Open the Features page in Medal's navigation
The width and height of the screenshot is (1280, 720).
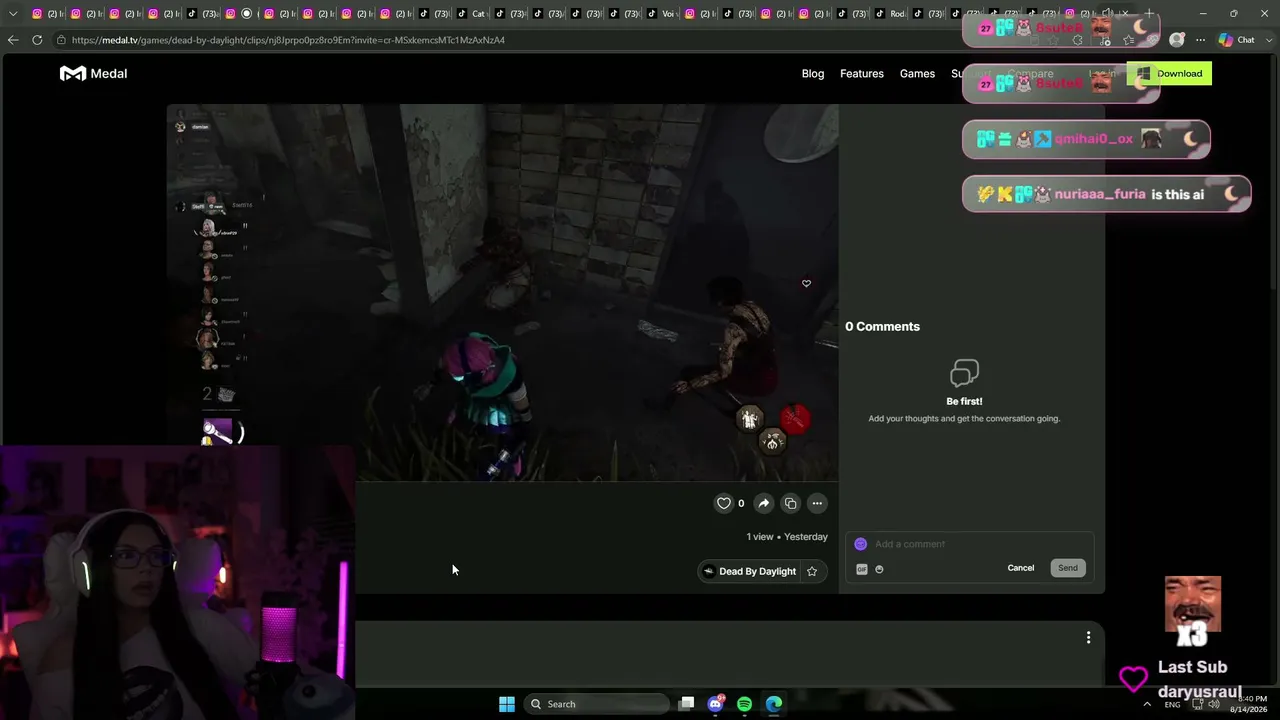[x=862, y=73]
